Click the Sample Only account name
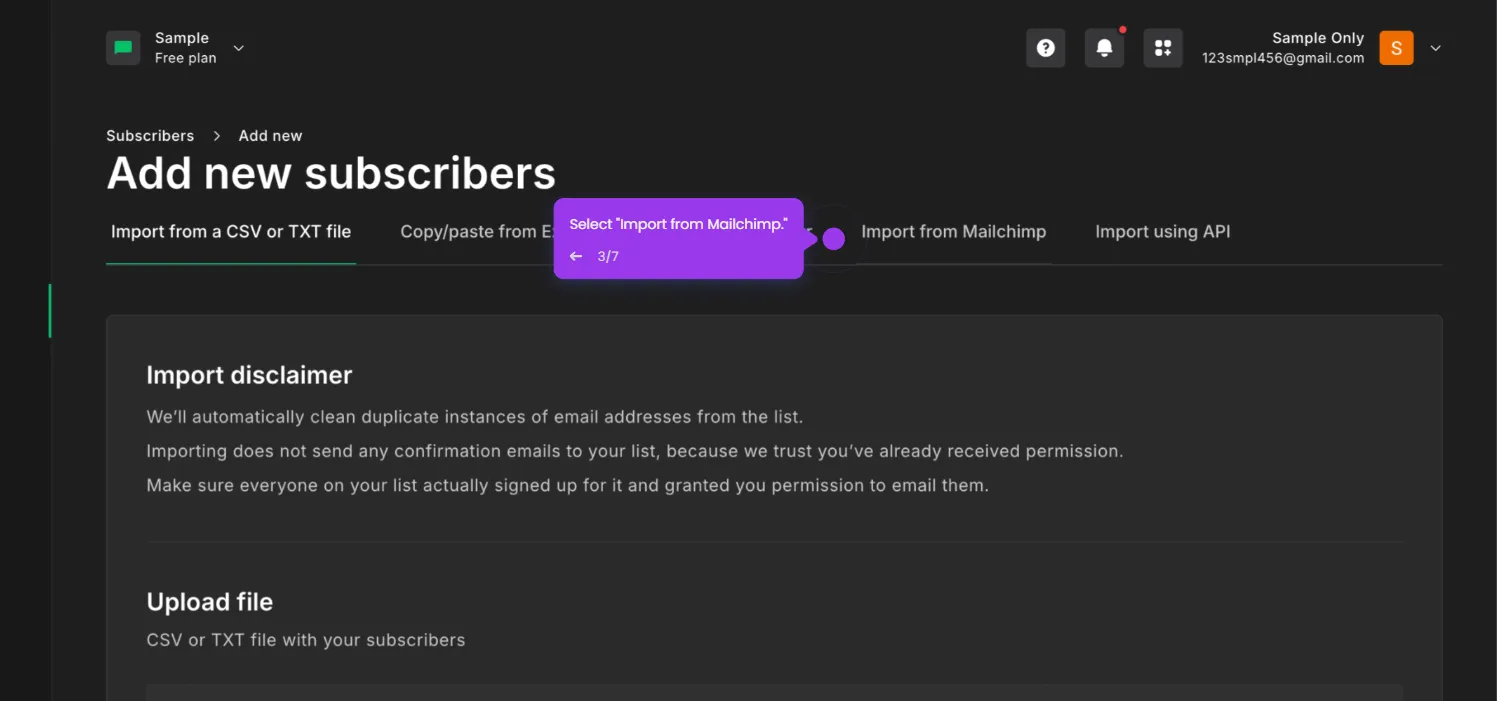This screenshot has height=701, width=1497. pyautogui.click(x=1317, y=38)
